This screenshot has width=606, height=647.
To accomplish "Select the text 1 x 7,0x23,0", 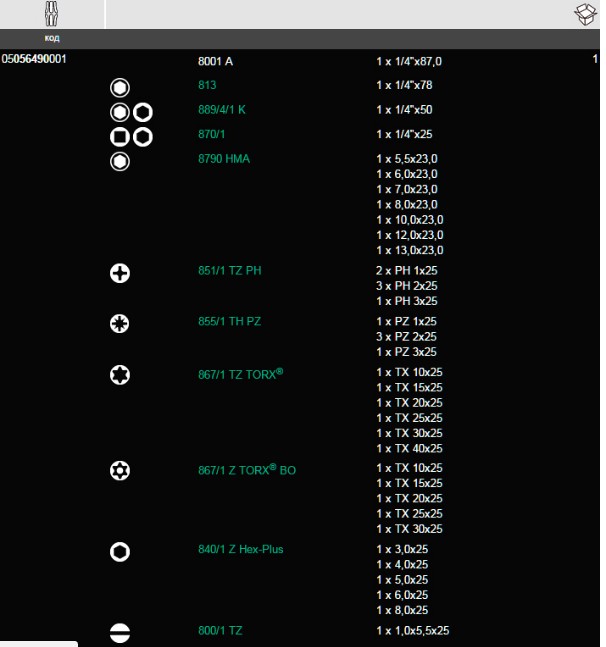I will point(407,189).
